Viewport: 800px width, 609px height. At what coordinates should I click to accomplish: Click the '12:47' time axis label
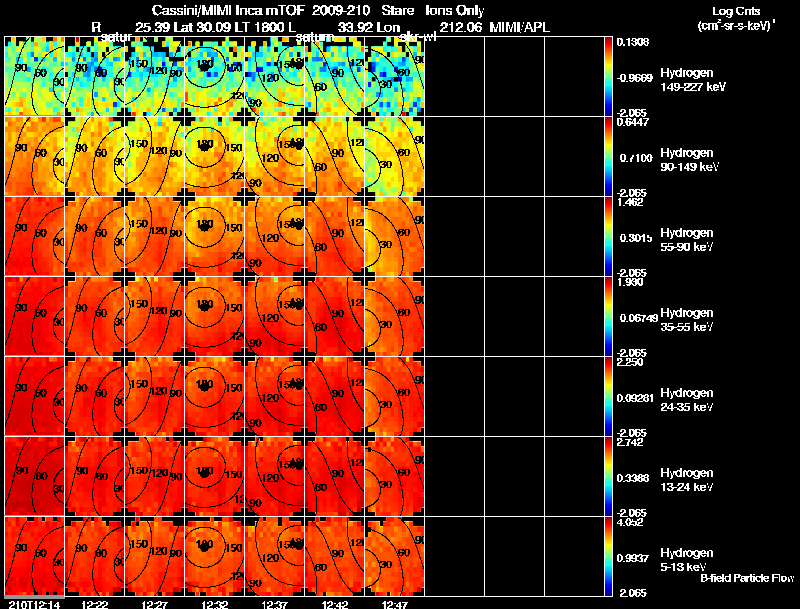pyautogui.click(x=395, y=604)
